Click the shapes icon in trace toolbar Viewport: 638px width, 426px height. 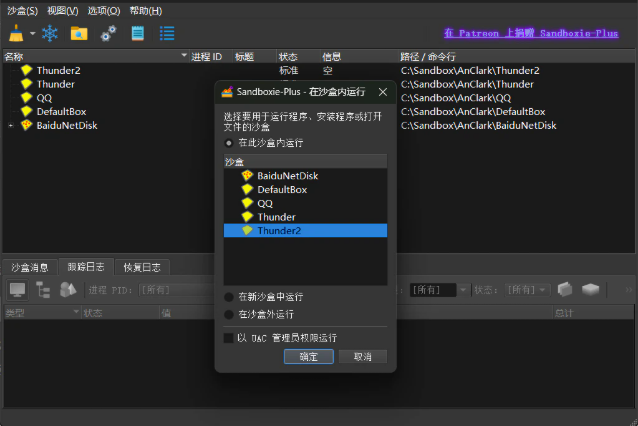(68, 290)
